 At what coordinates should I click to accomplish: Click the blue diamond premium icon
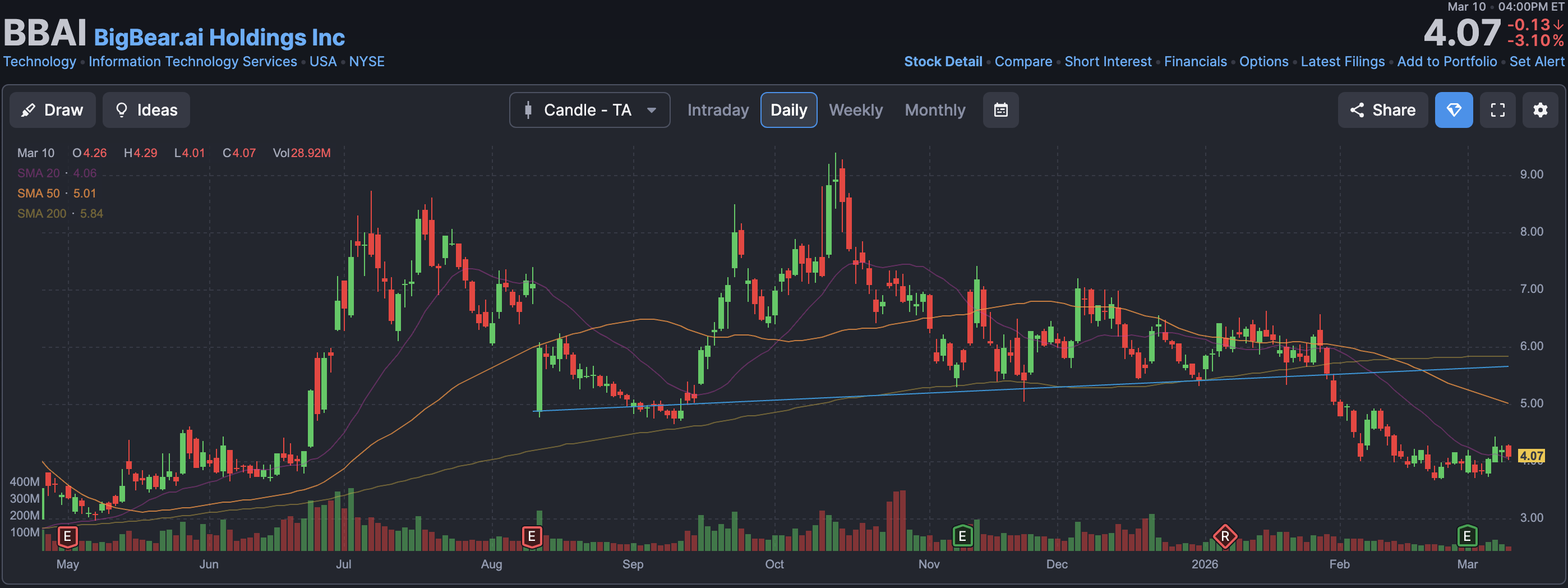(1454, 110)
